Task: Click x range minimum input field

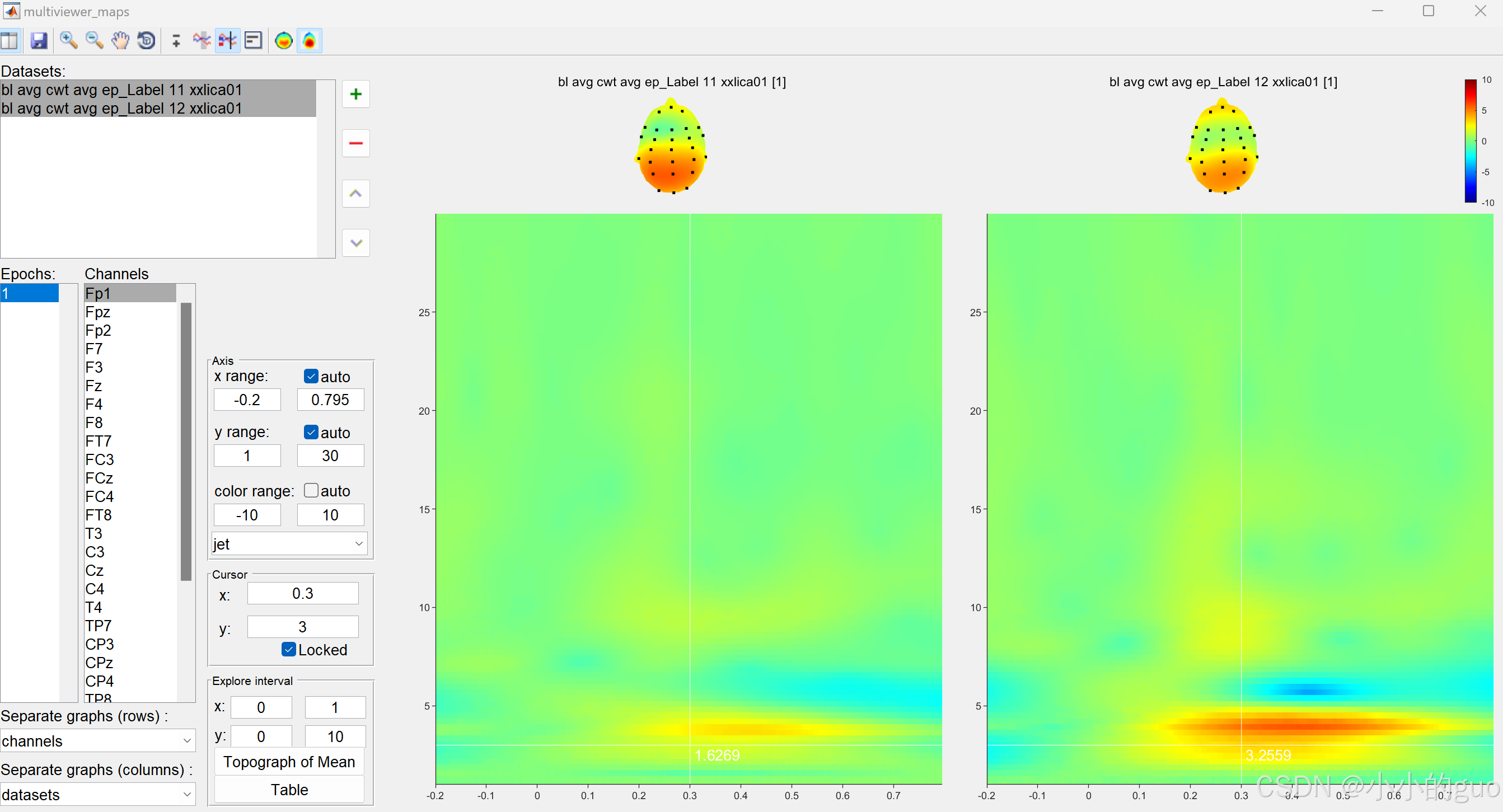Action: point(248,399)
